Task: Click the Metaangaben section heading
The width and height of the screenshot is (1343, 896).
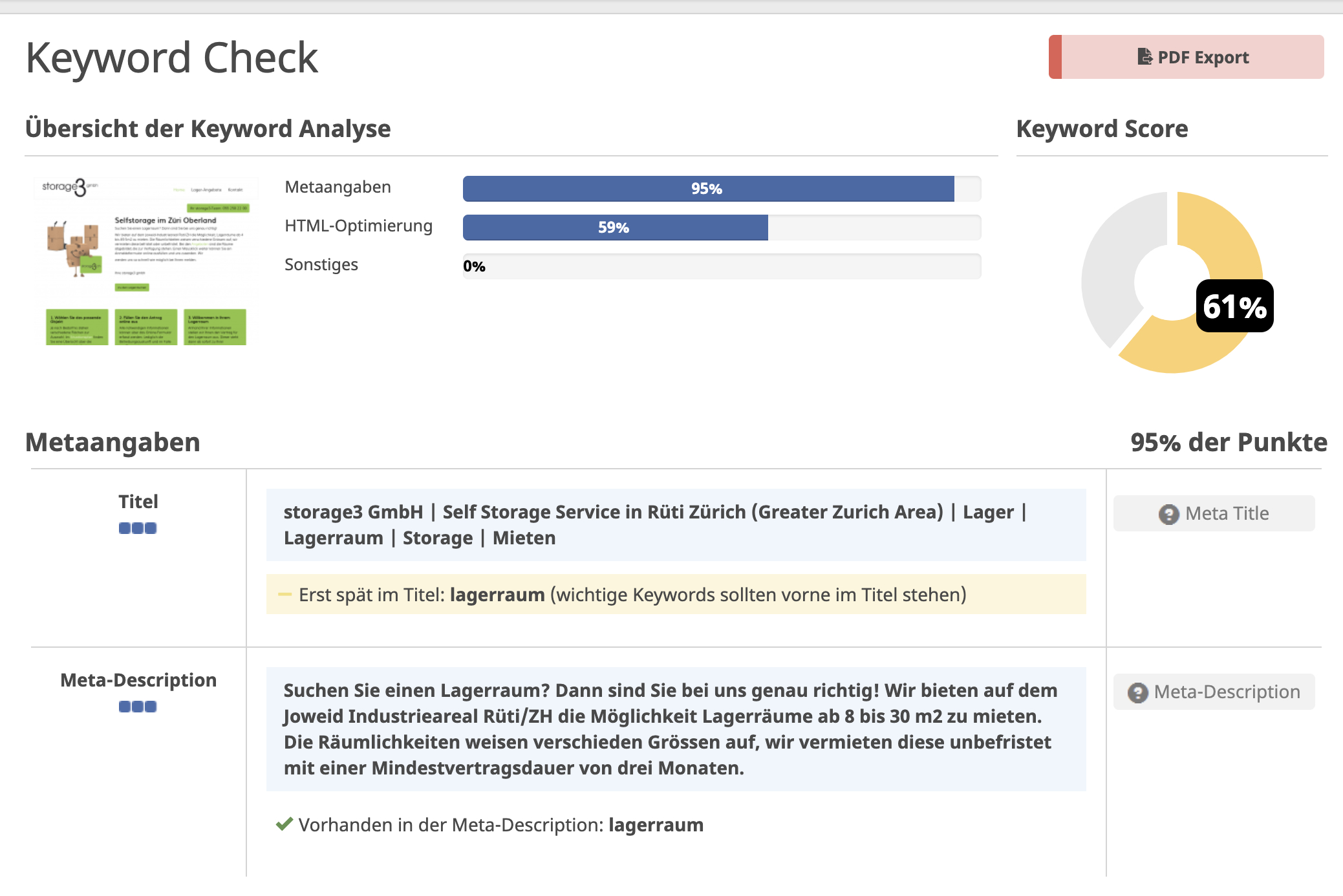Action: click(x=113, y=442)
